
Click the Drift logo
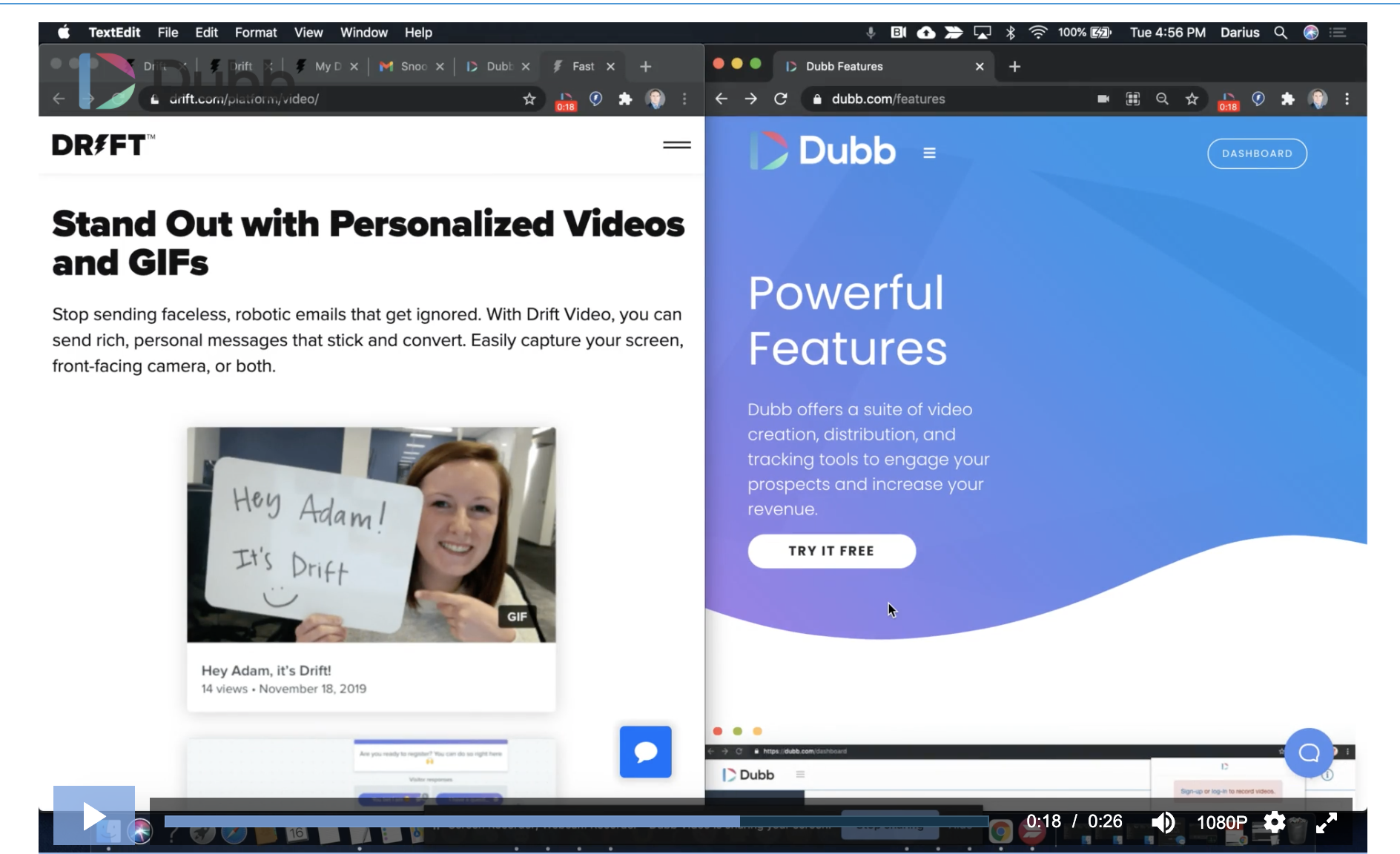(103, 145)
